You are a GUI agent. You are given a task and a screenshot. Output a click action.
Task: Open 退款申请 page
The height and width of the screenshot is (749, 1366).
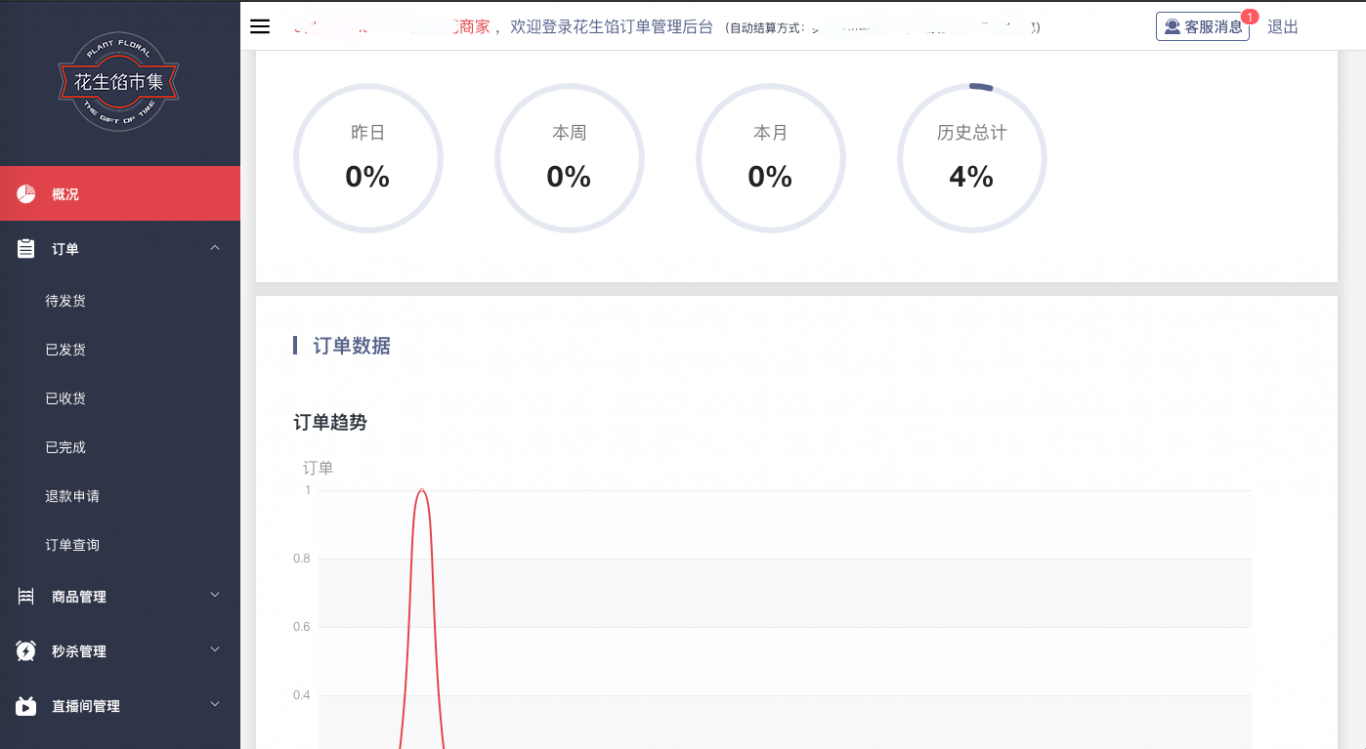[x=72, y=497]
